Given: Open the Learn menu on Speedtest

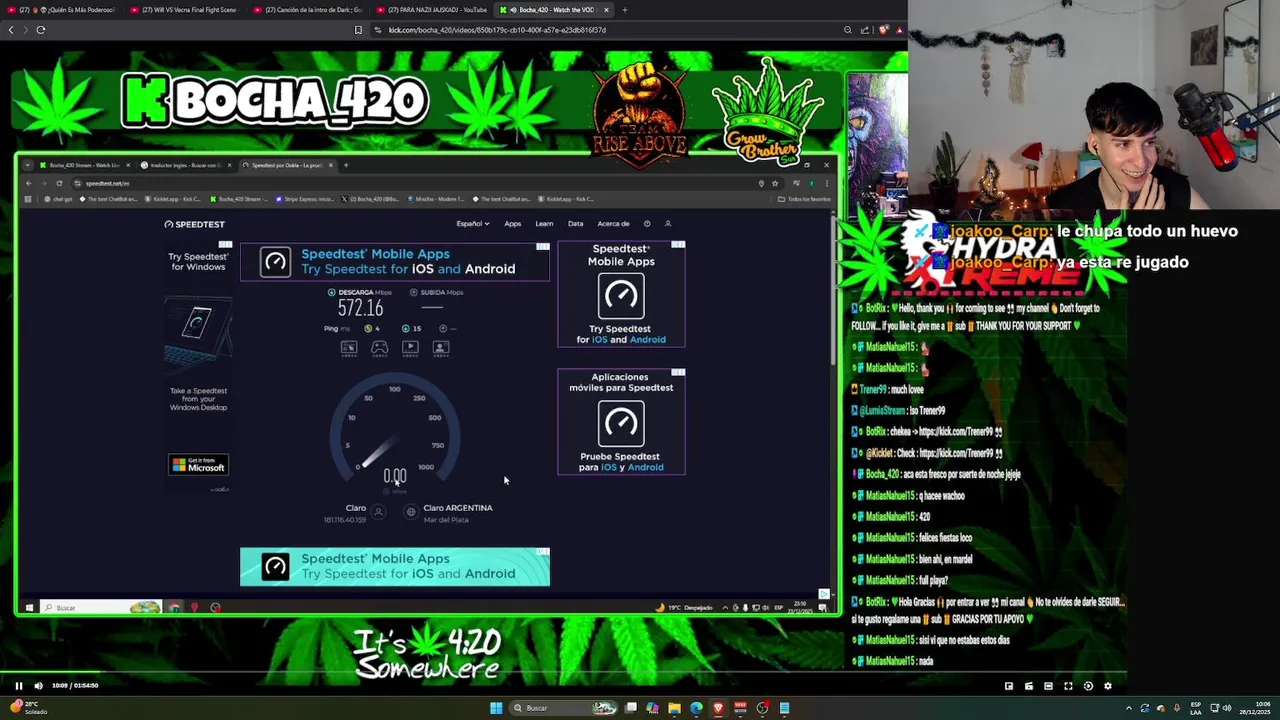Looking at the screenshot, I should click(544, 224).
